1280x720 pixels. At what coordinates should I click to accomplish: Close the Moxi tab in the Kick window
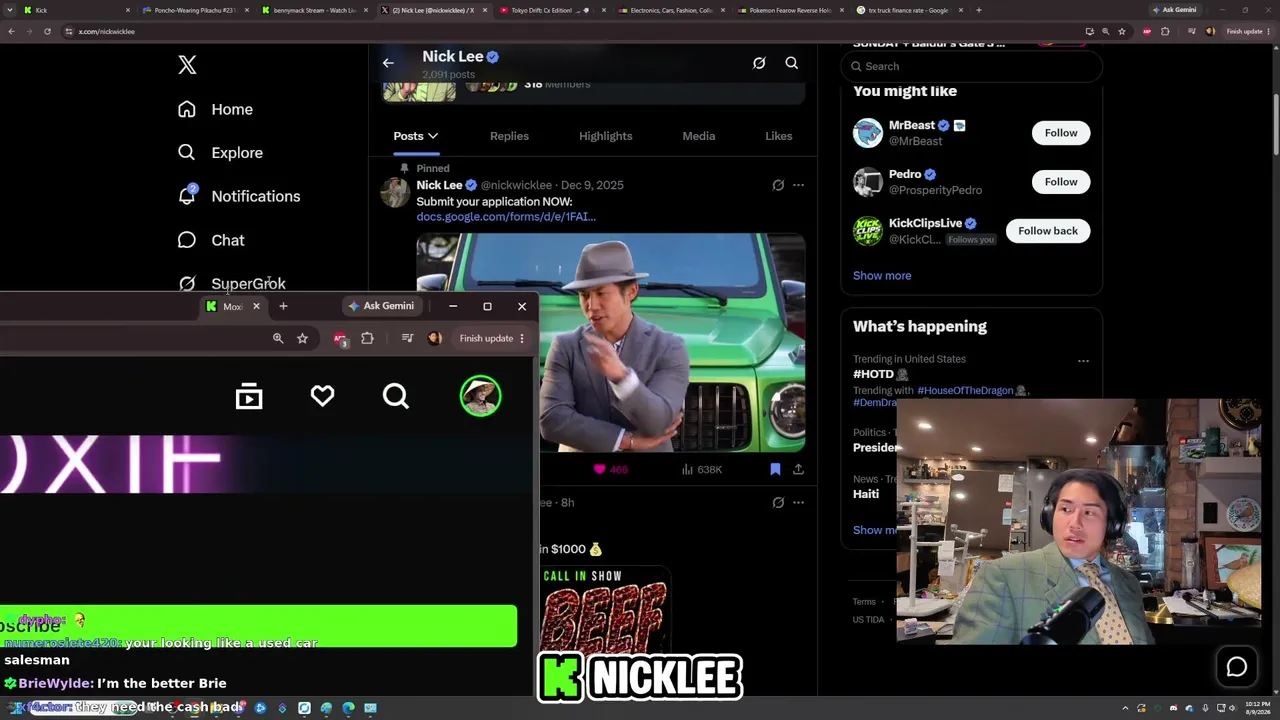(256, 306)
